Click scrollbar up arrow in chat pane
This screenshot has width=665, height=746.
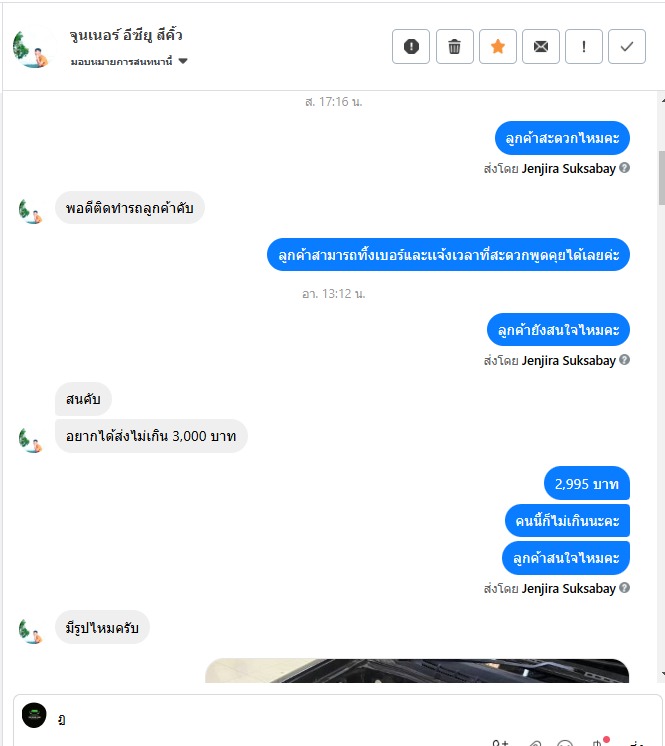(x=662, y=101)
